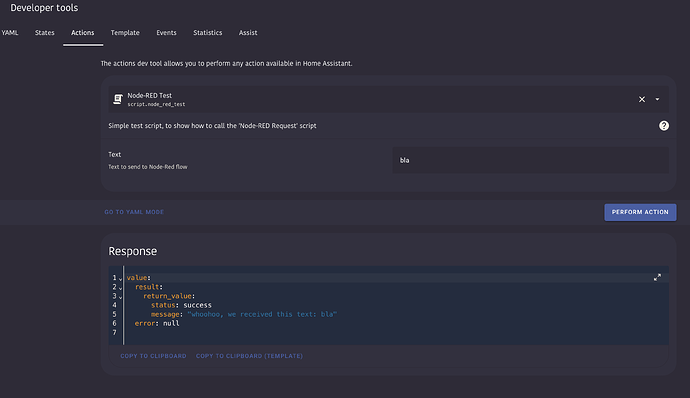Select the Actions tab
The image size is (690, 398).
[83, 33]
